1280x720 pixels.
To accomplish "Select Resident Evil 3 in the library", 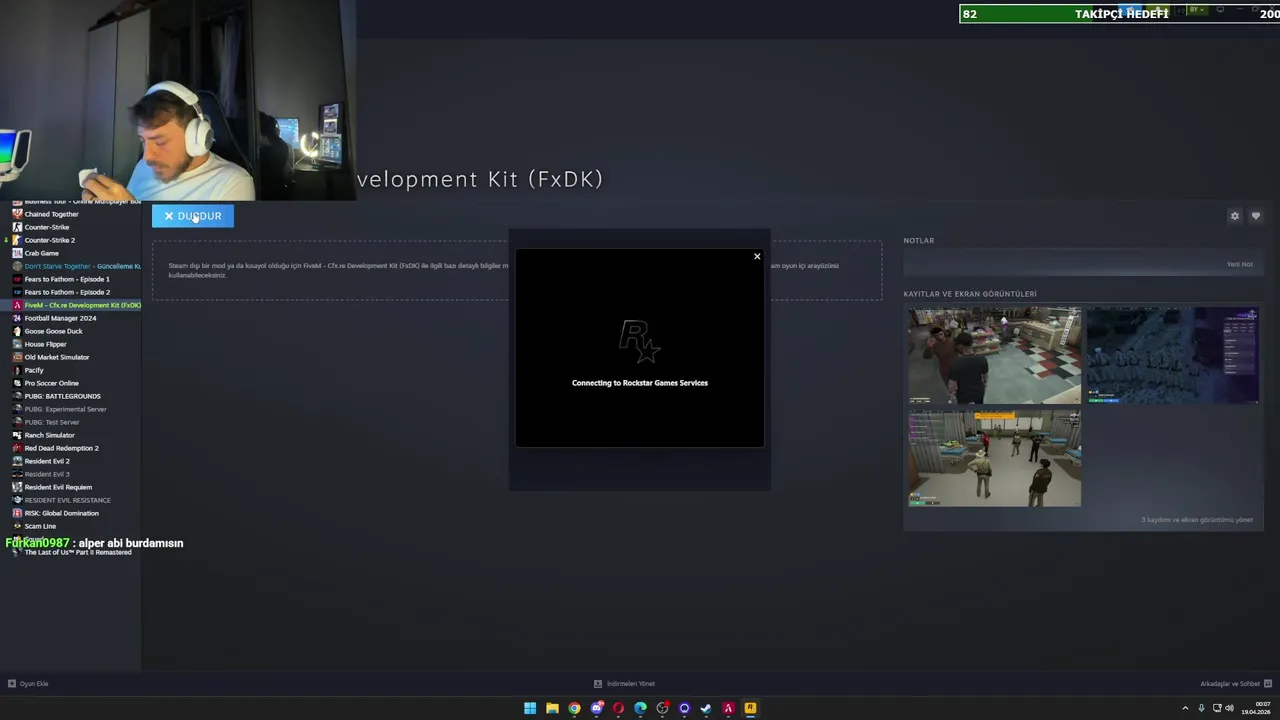I will click(x=47, y=474).
